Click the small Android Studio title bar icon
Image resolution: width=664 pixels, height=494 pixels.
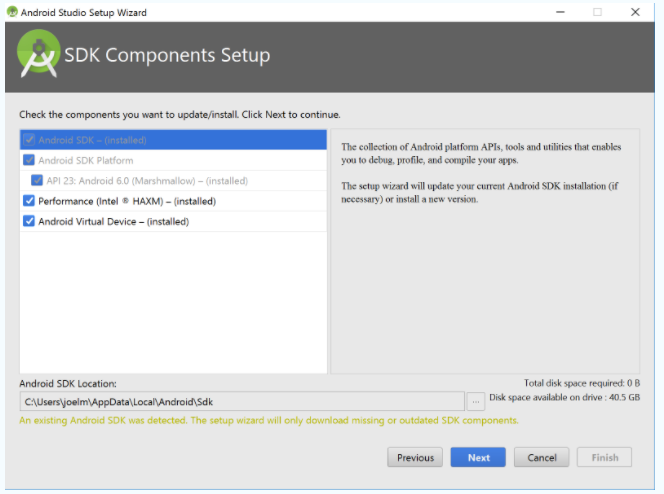click(x=12, y=12)
